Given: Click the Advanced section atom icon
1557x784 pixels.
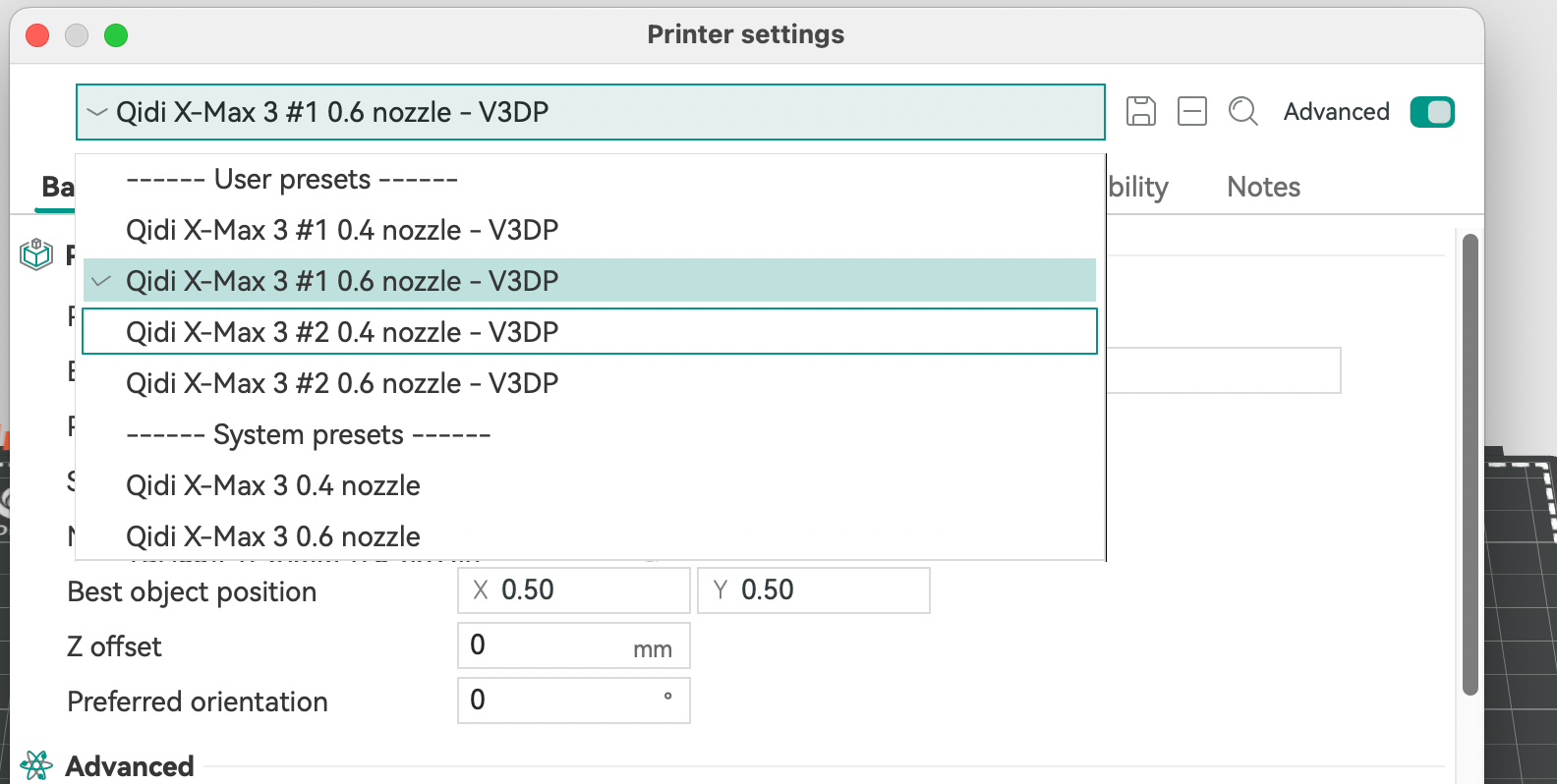Looking at the screenshot, I should pyautogui.click(x=36, y=765).
